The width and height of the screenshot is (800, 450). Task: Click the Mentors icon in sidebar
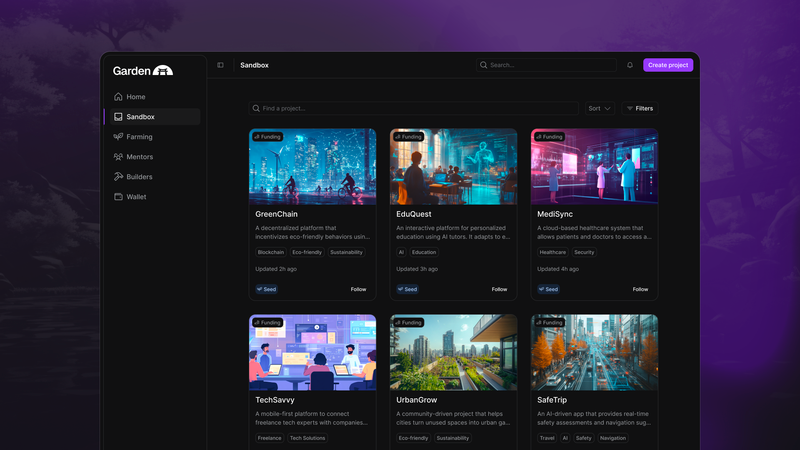[119, 157]
